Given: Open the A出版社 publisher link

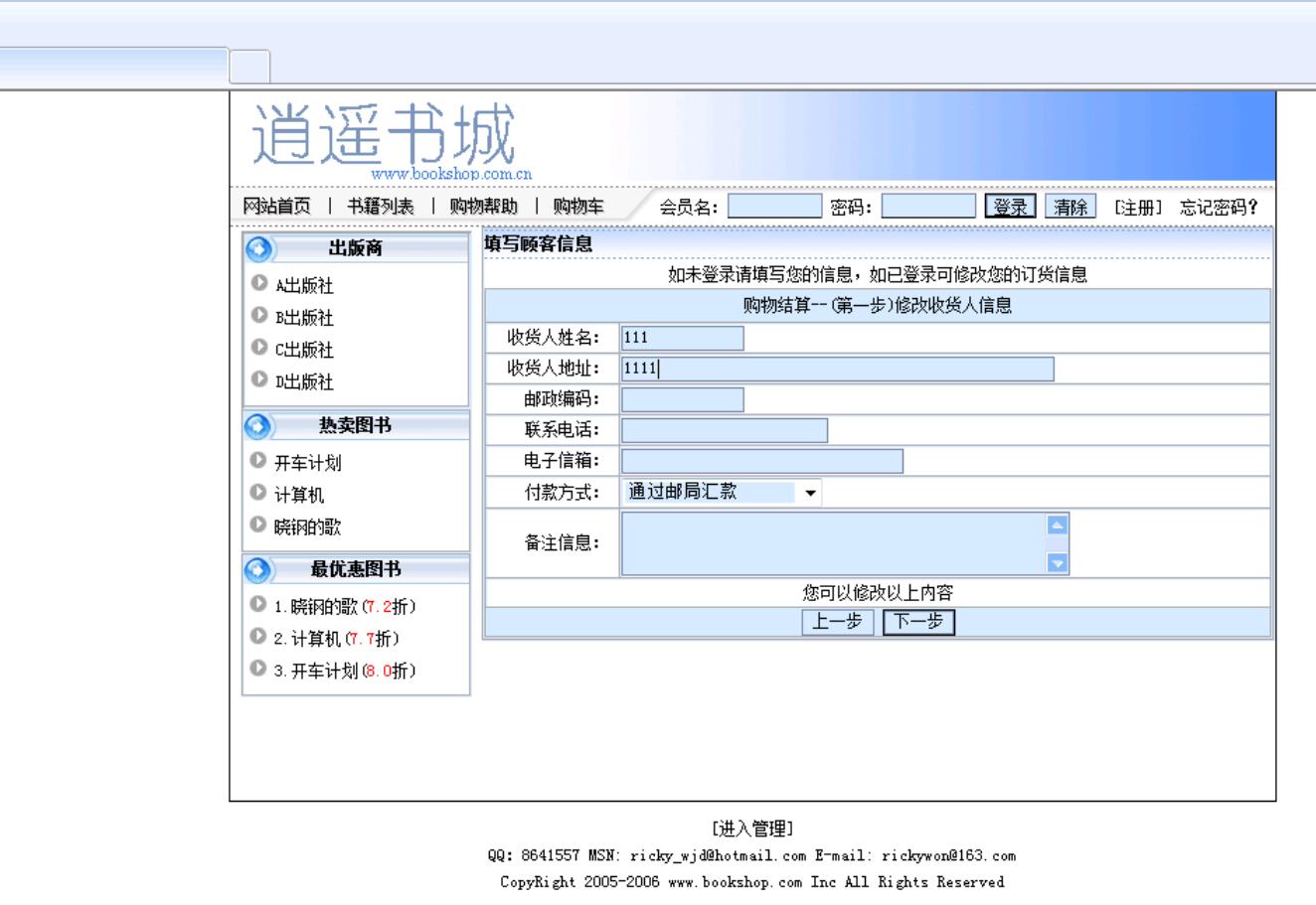Looking at the screenshot, I should click(304, 286).
